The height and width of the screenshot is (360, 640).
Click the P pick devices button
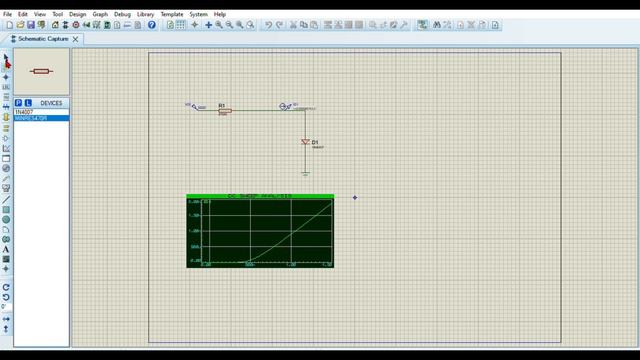pyautogui.click(x=18, y=103)
